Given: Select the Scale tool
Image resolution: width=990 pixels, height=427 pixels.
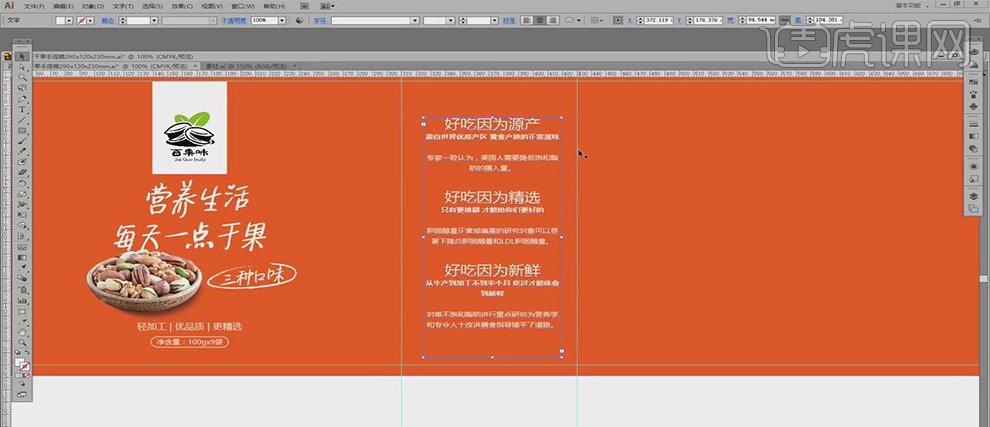Looking at the screenshot, I should pos(23,194).
